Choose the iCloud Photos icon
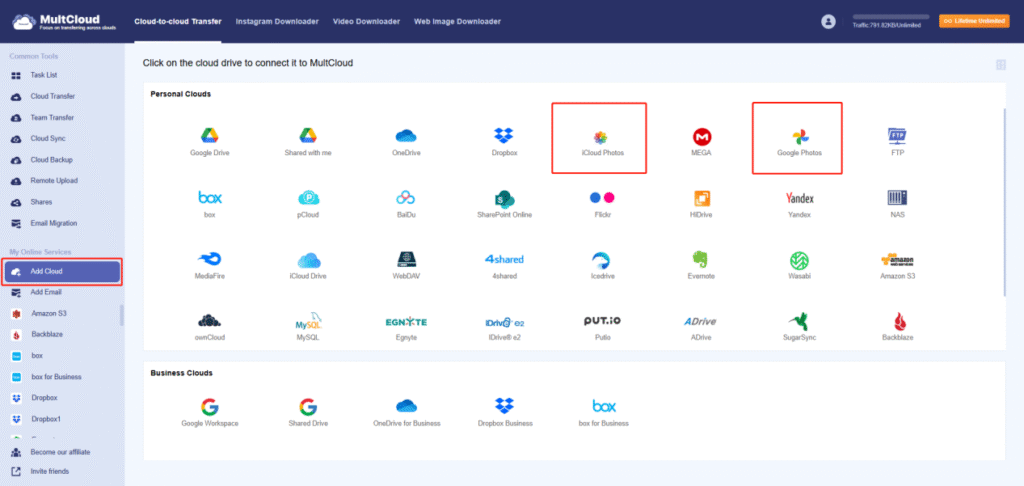Image resolution: width=1024 pixels, height=486 pixels. point(601,136)
